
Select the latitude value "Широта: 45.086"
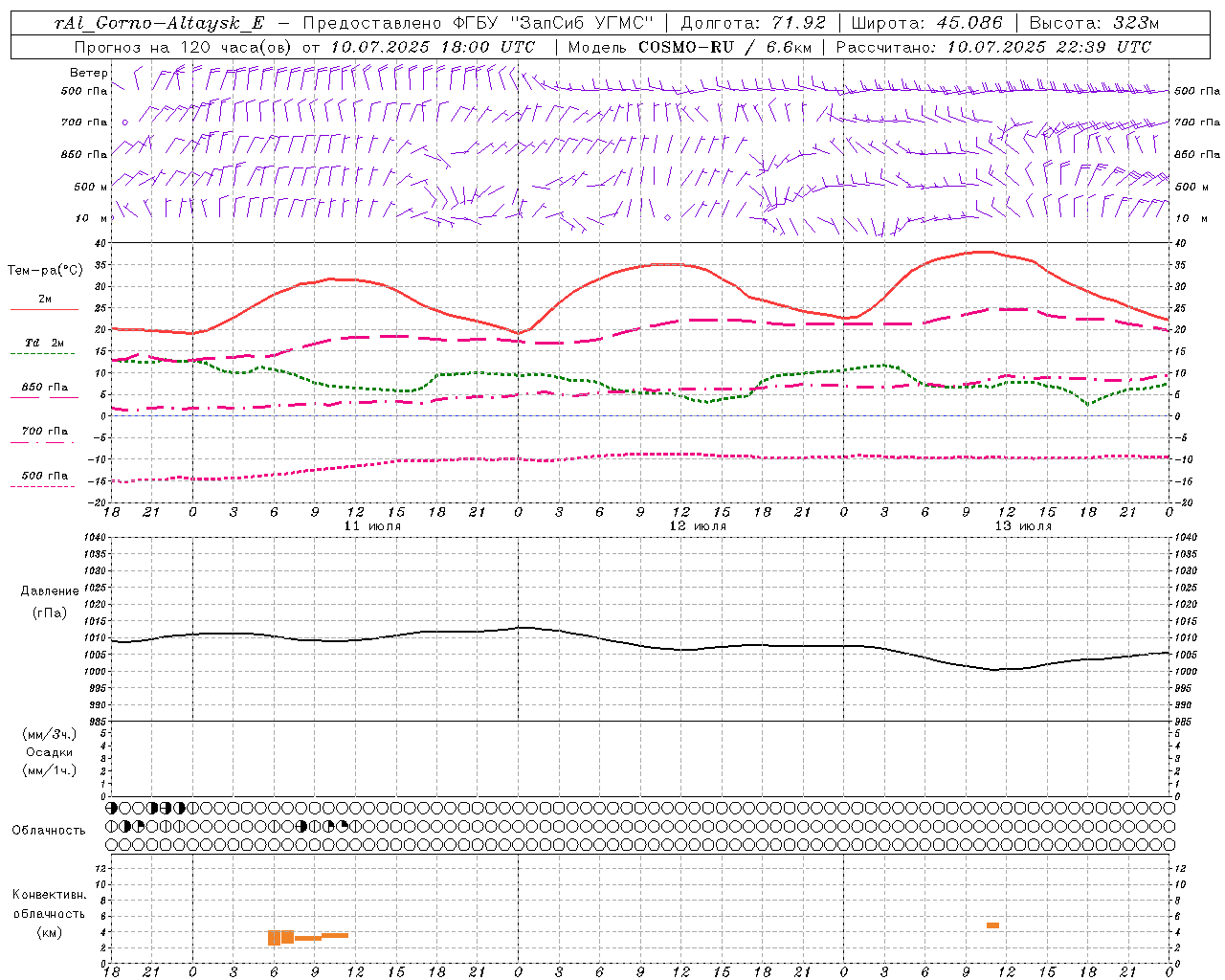[927, 23]
